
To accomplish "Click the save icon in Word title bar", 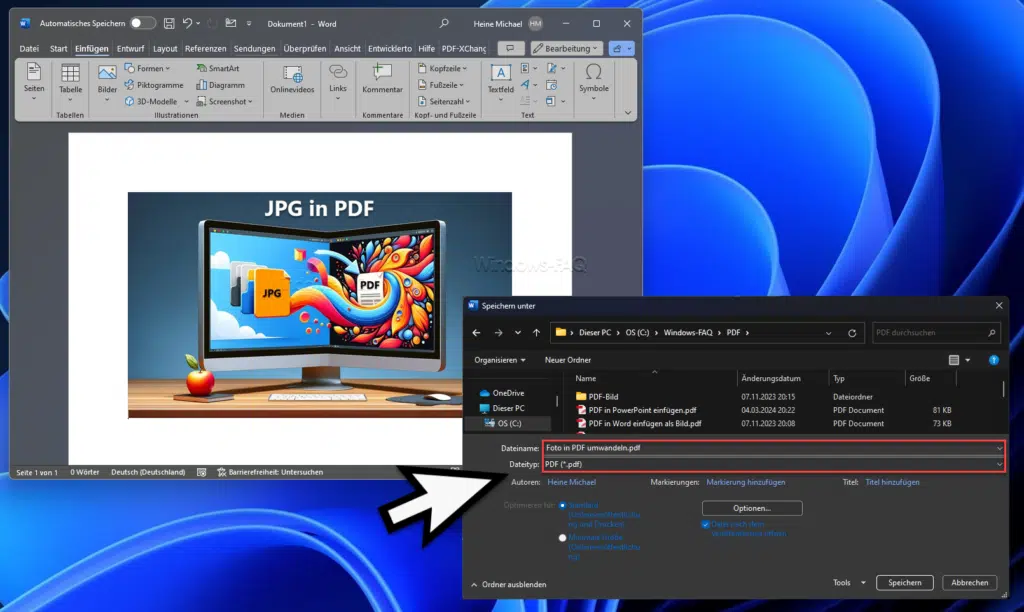I will (169, 23).
